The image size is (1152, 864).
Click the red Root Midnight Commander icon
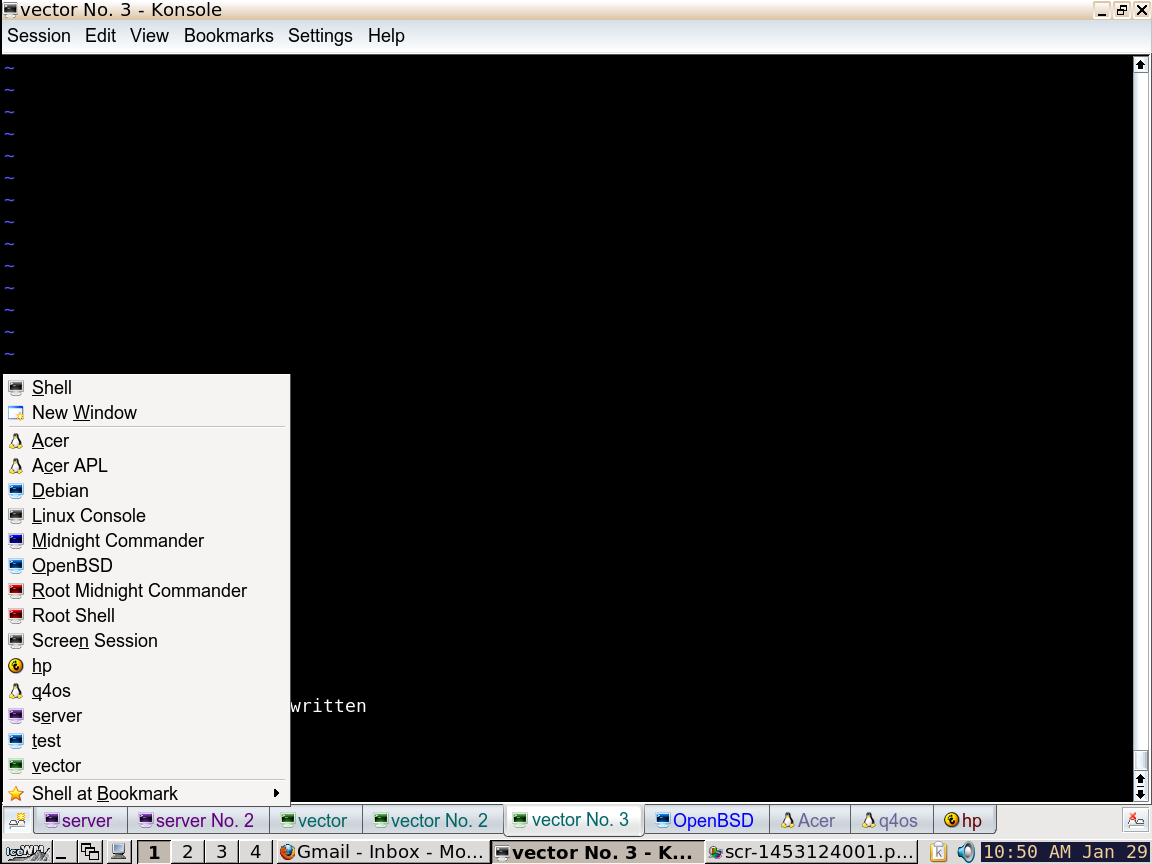[x=16, y=591]
